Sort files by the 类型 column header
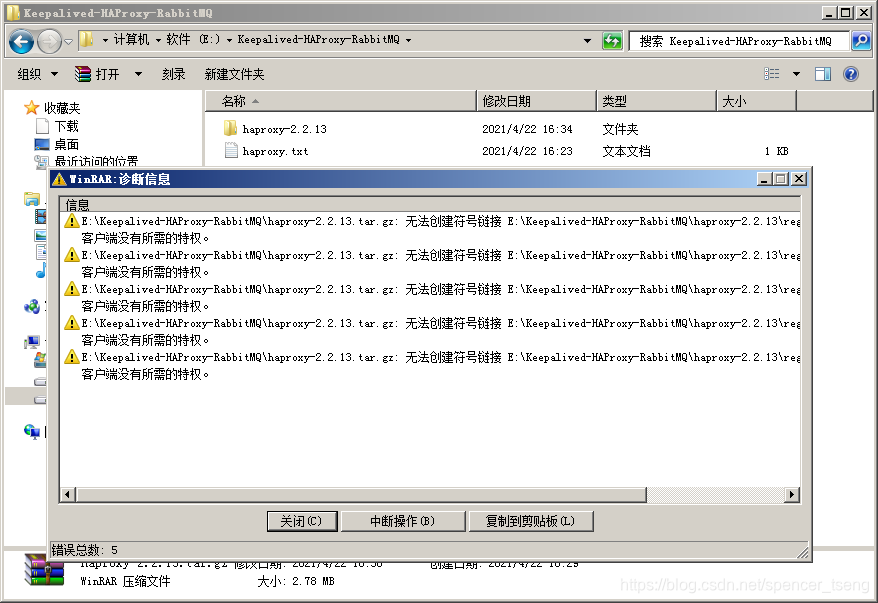 [x=656, y=101]
